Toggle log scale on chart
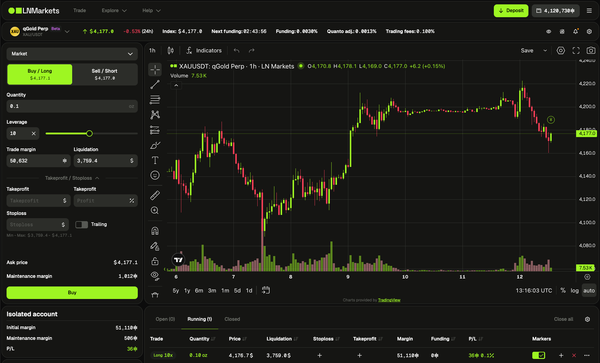 (x=575, y=291)
